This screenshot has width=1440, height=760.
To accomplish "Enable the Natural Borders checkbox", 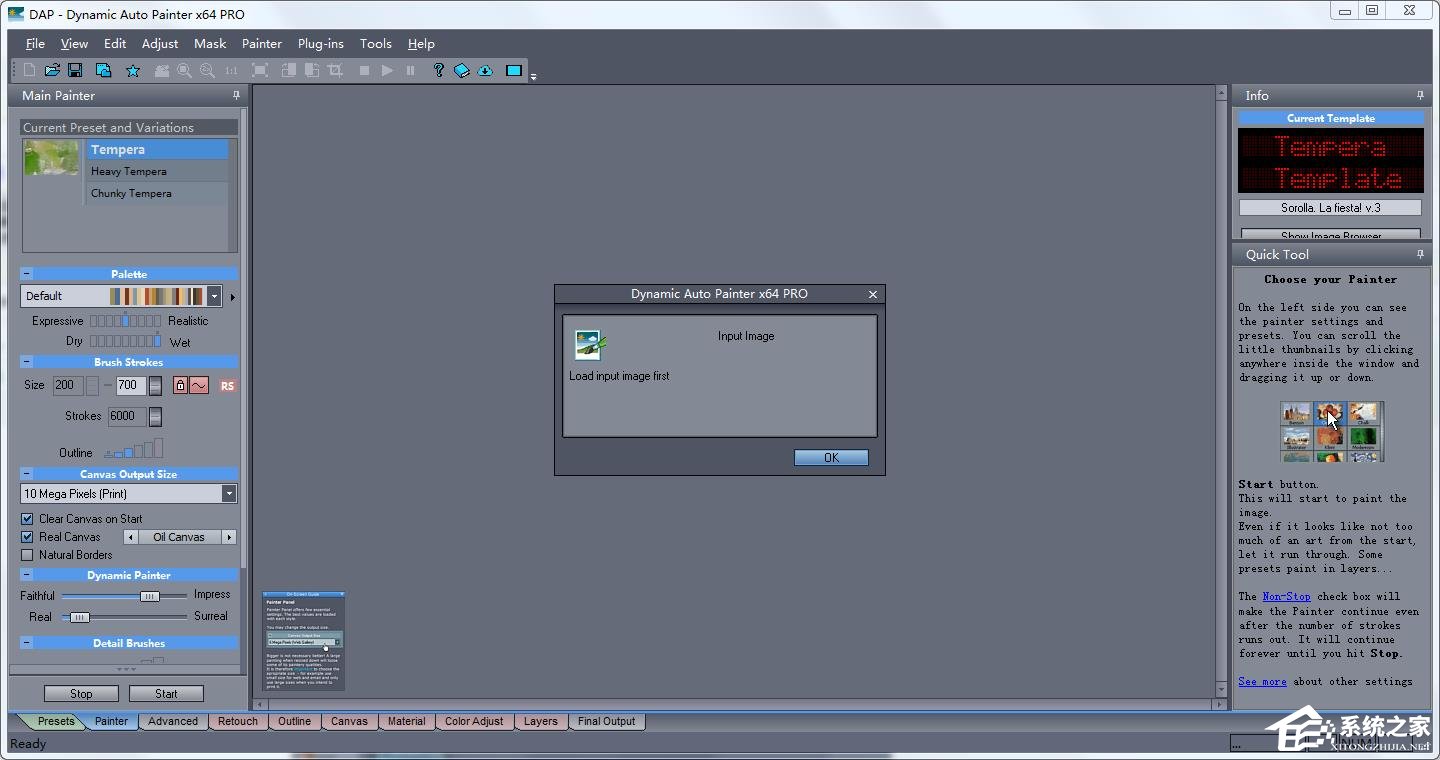I will [x=27, y=555].
